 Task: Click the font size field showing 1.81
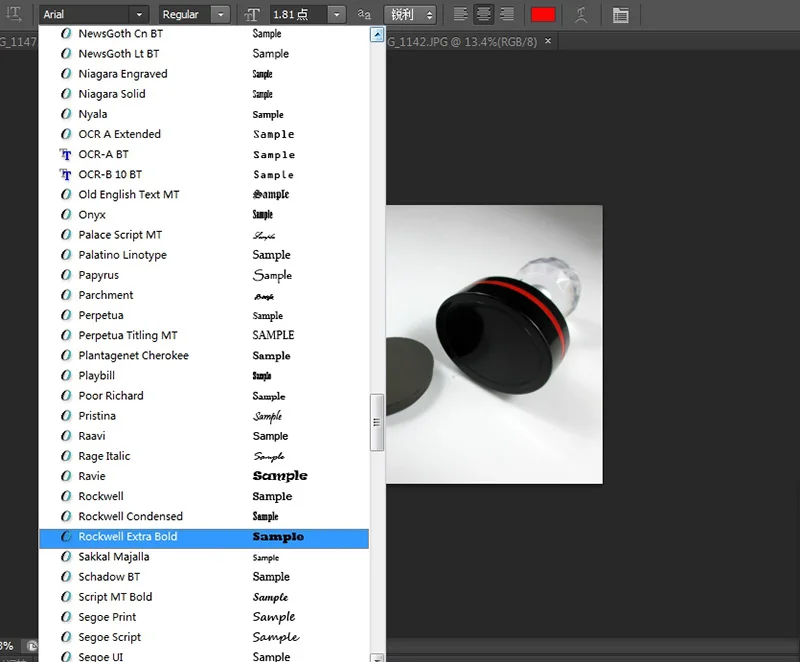(x=297, y=14)
